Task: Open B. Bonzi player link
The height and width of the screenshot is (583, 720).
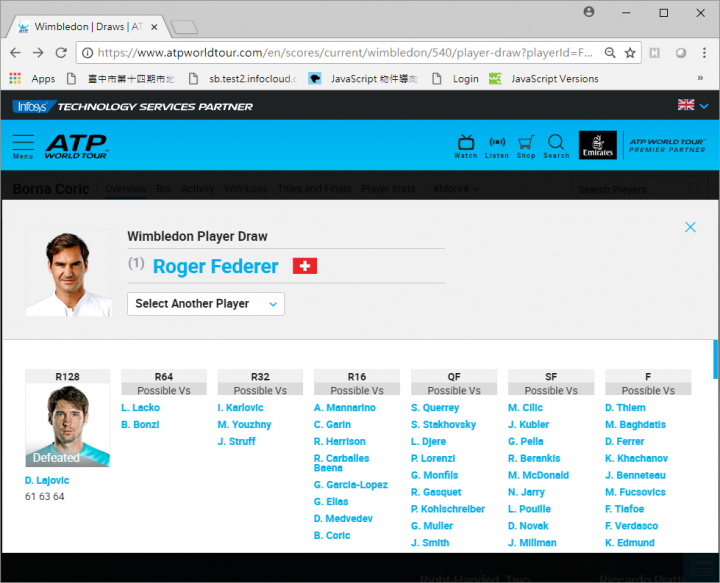Action: click(x=140, y=425)
